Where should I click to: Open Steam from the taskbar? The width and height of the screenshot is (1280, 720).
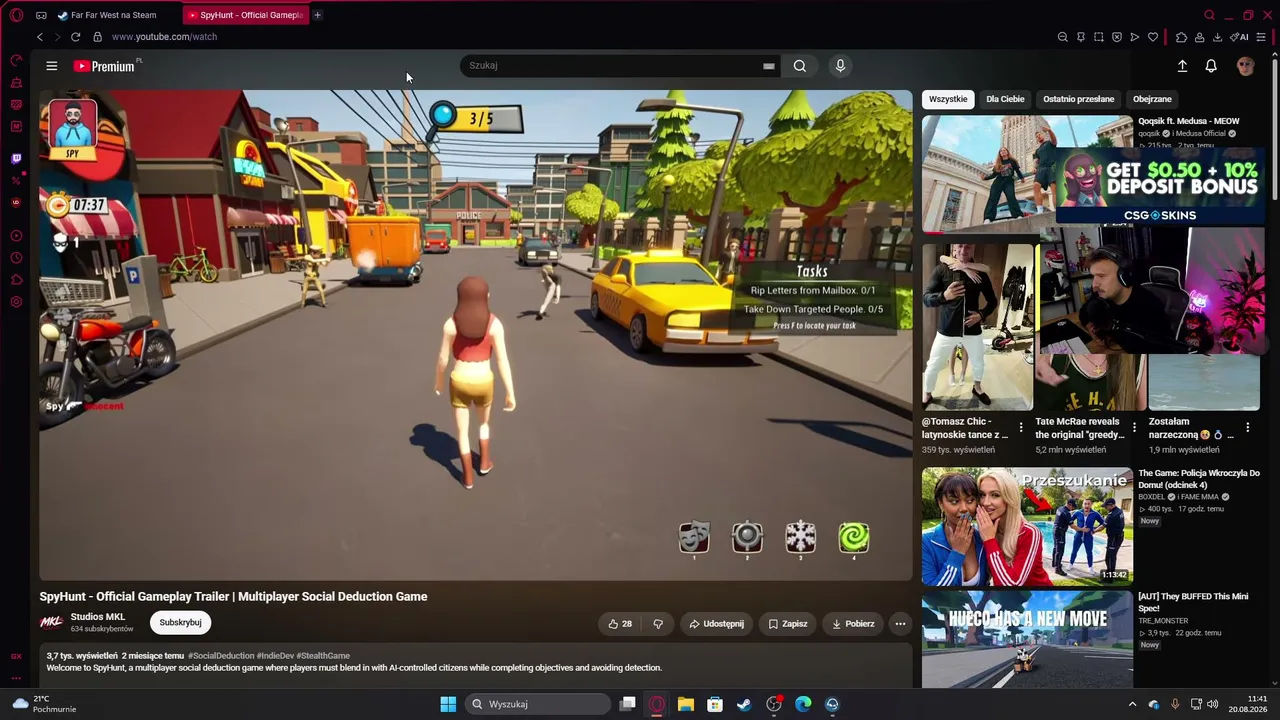tap(744, 704)
